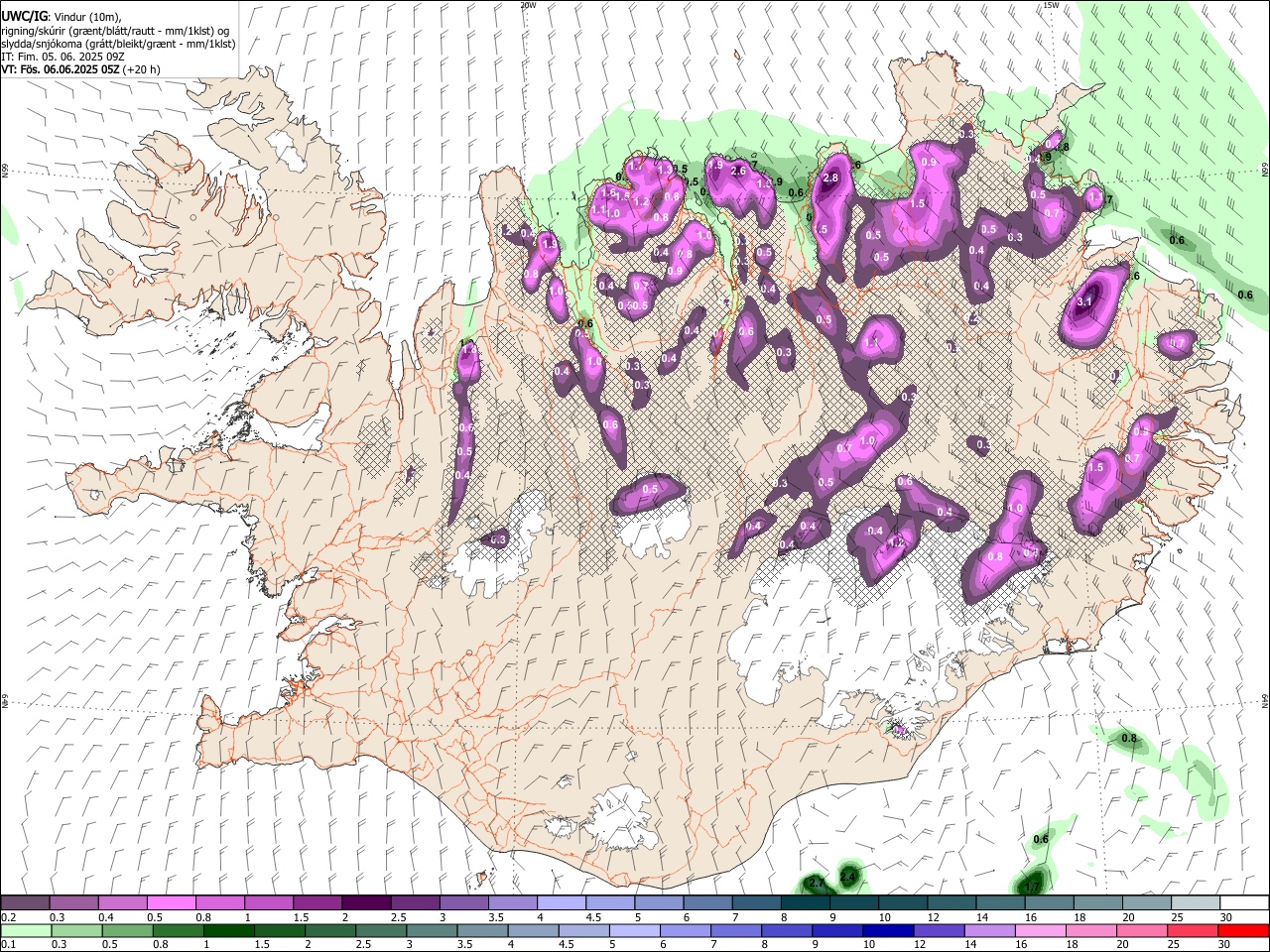The height and width of the screenshot is (952, 1270).
Task: Select the 0.2 swatch in the upper legend
Action: pyautogui.click(x=25, y=903)
